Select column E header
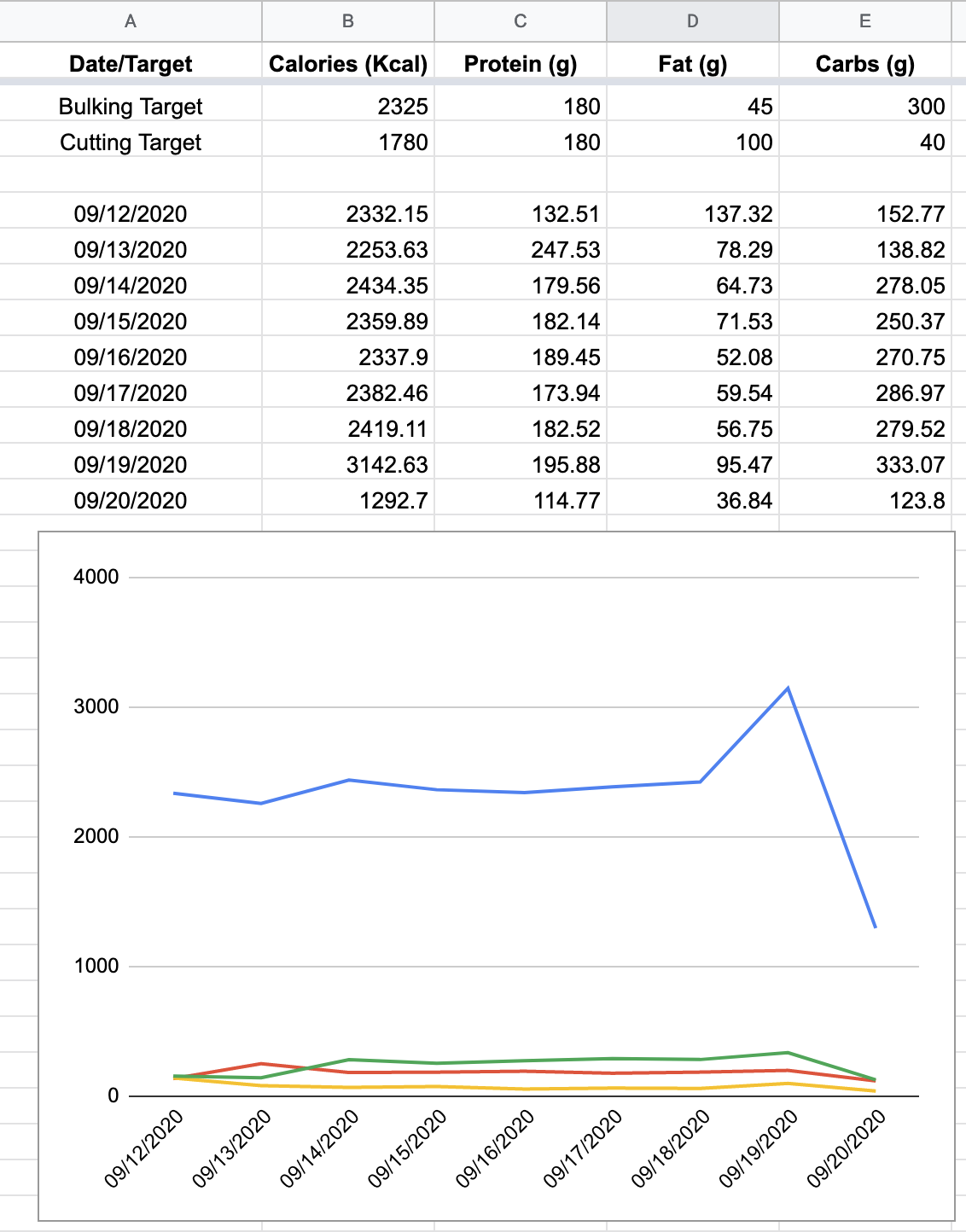966x1232 pixels. click(865, 21)
